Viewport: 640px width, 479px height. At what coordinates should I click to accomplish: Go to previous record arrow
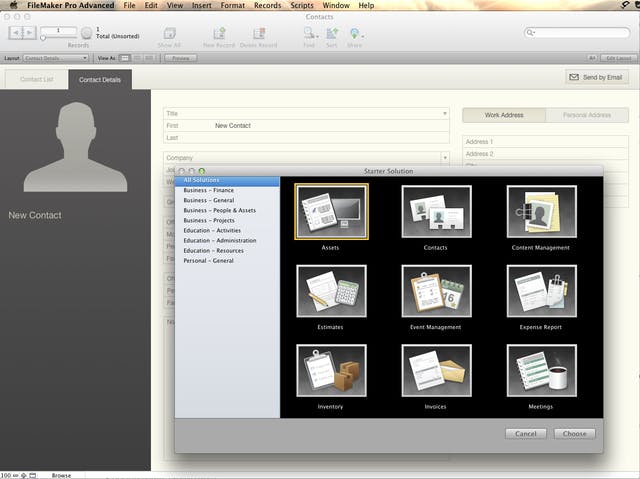[16, 32]
